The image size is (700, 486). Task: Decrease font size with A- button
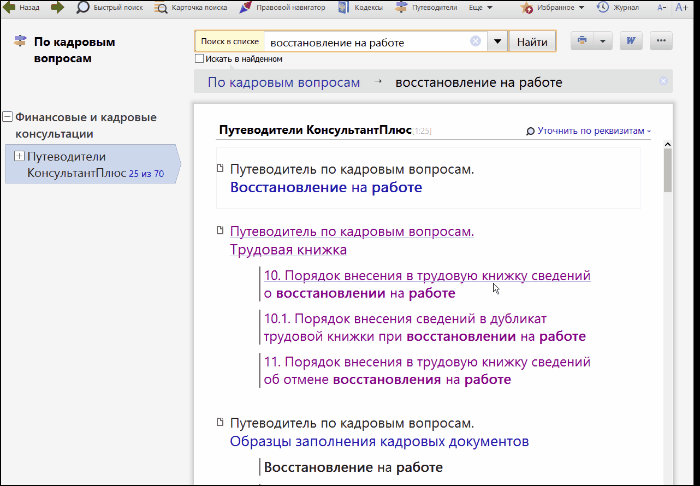point(662,8)
